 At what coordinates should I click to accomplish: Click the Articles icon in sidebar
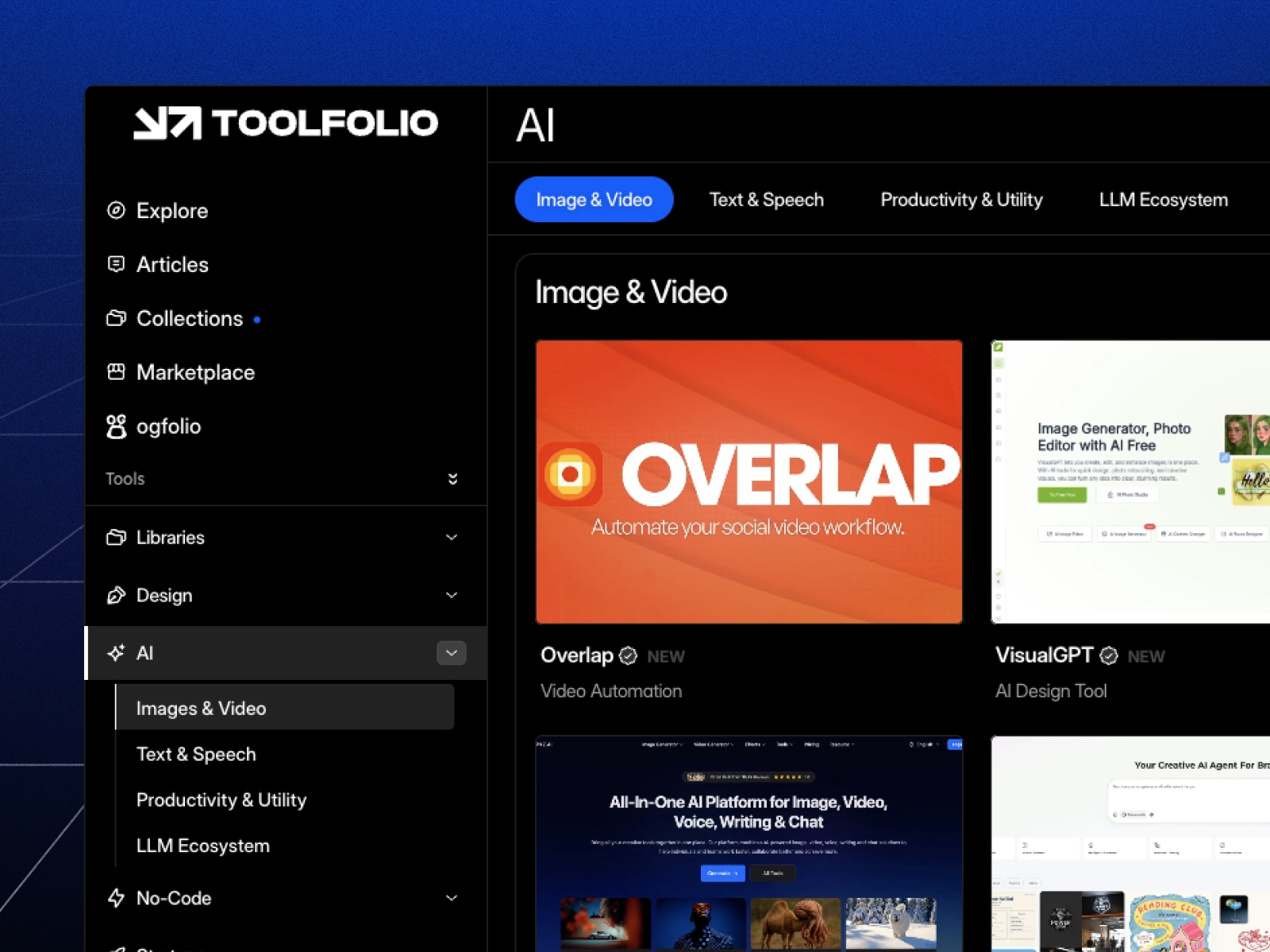point(116,264)
